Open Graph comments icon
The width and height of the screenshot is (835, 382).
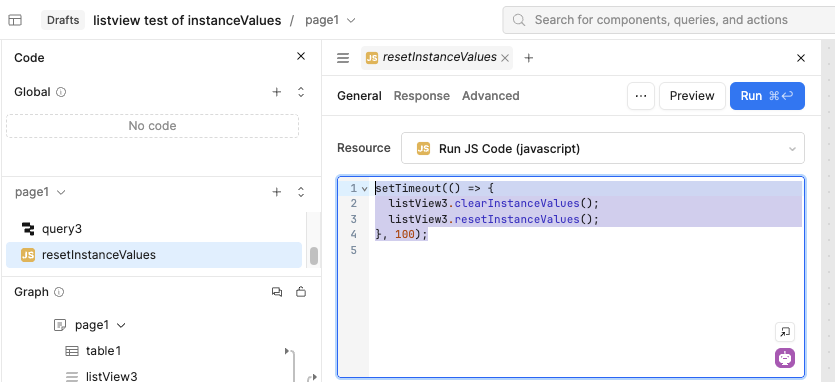[277, 292]
